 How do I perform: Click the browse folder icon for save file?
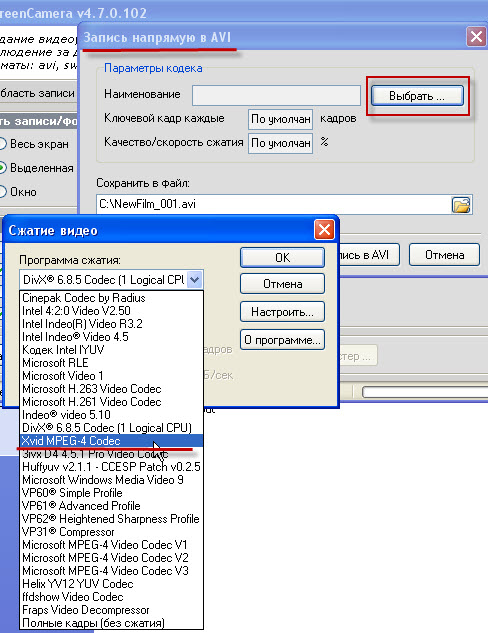point(461,205)
